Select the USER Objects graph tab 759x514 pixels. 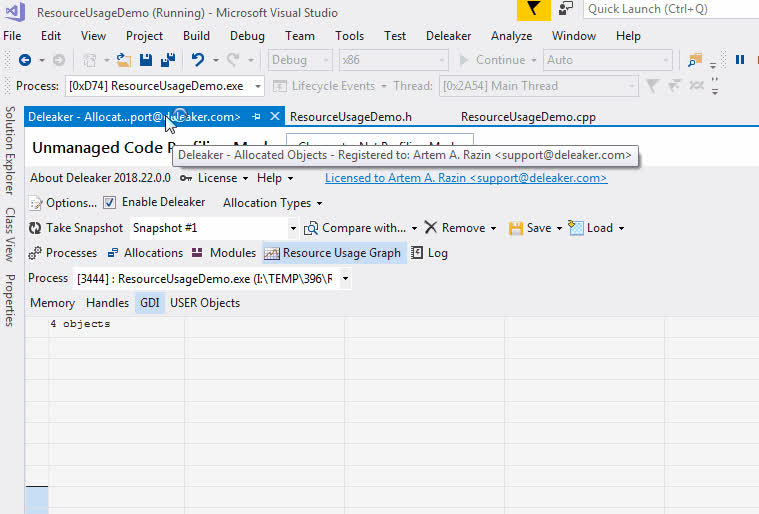205,303
